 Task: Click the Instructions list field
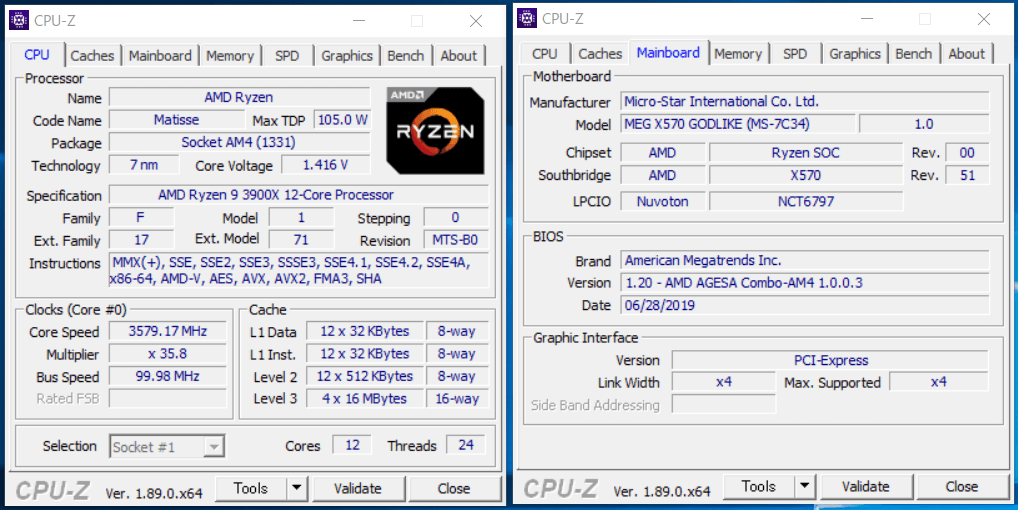click(299, 271)
